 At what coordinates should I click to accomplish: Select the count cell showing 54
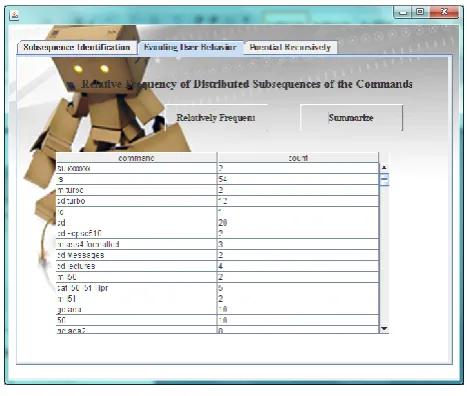(x=298, y=179)
